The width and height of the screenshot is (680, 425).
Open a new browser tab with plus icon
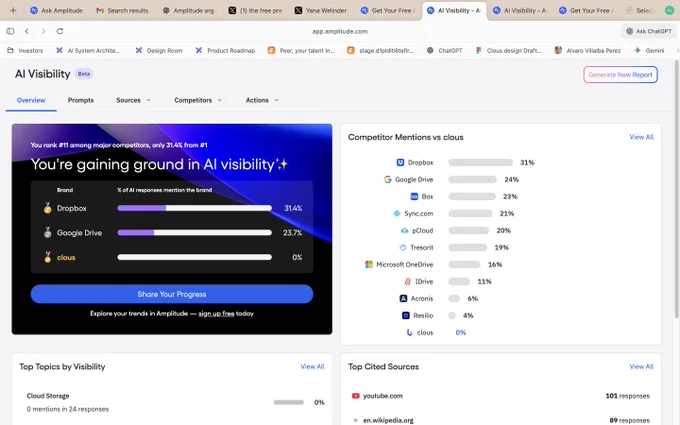click(x=13, y=10)
